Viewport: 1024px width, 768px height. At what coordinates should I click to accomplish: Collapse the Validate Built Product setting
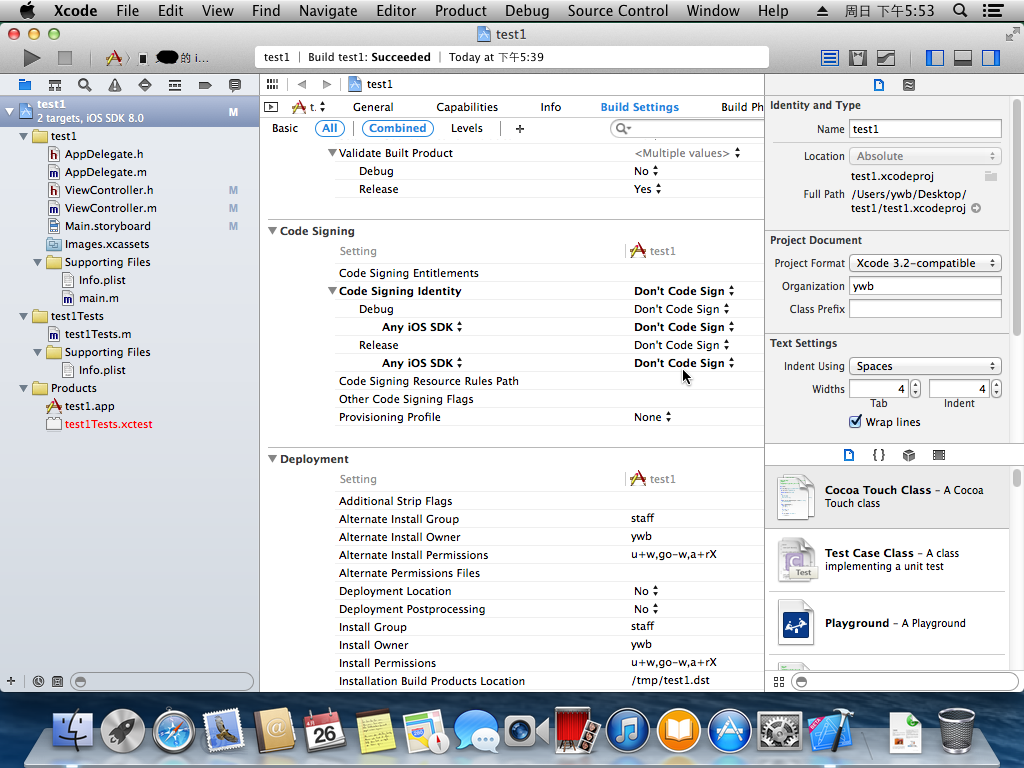tap(332, 153)
